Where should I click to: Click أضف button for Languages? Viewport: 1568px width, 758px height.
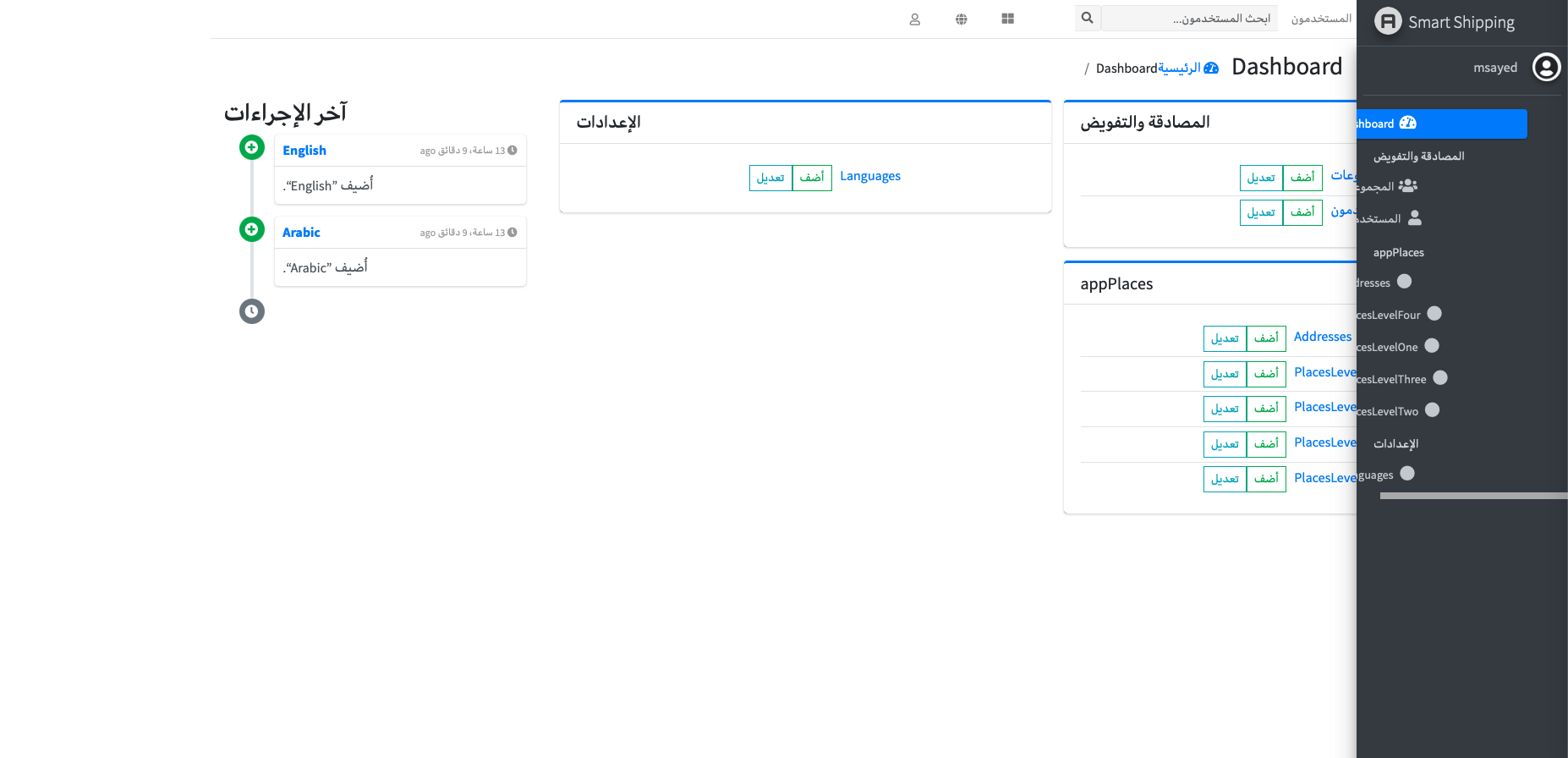(x=812, y=178)
